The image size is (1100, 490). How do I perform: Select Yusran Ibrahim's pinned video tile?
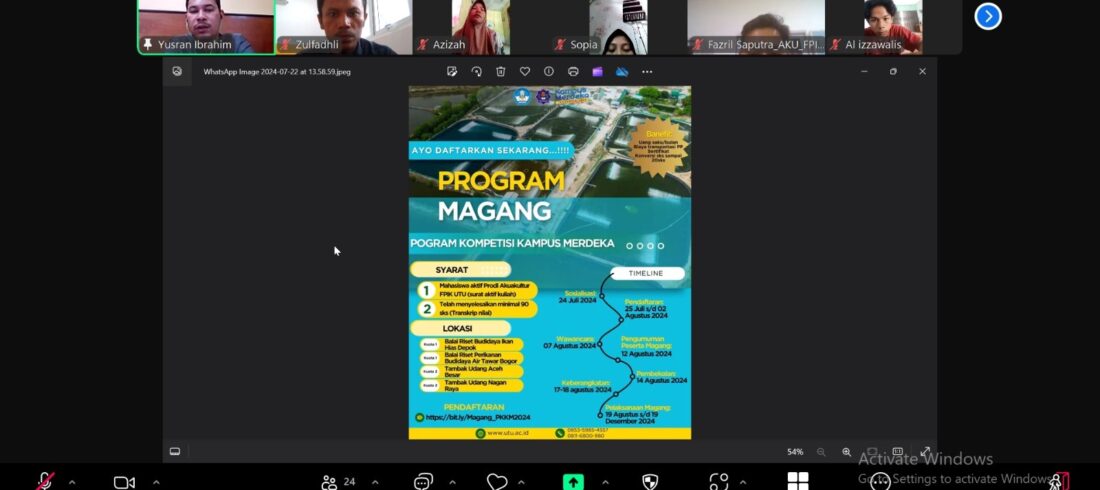[206, 27]
